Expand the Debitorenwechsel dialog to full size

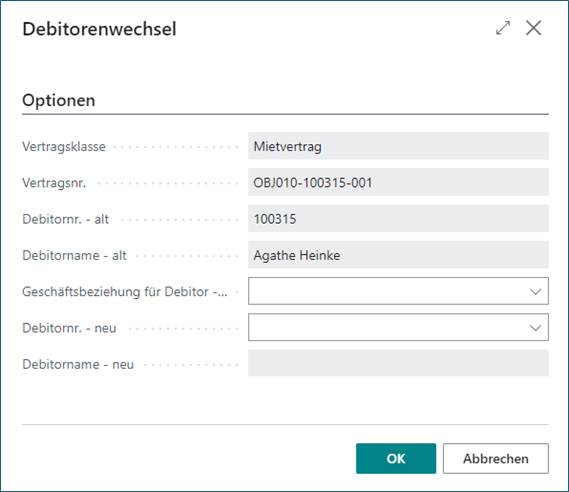[x=503, y=28]
